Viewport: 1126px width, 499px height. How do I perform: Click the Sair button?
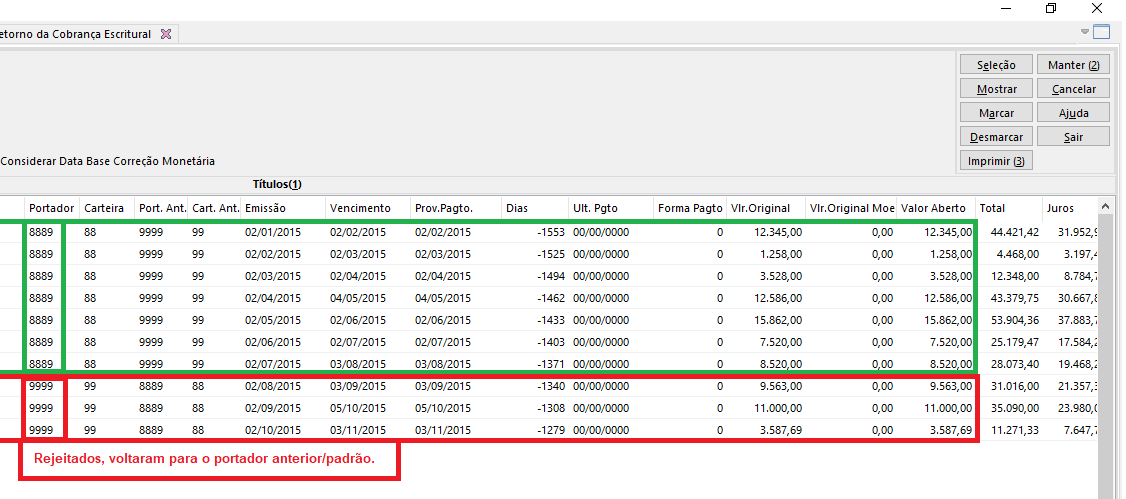(1074, 136)
